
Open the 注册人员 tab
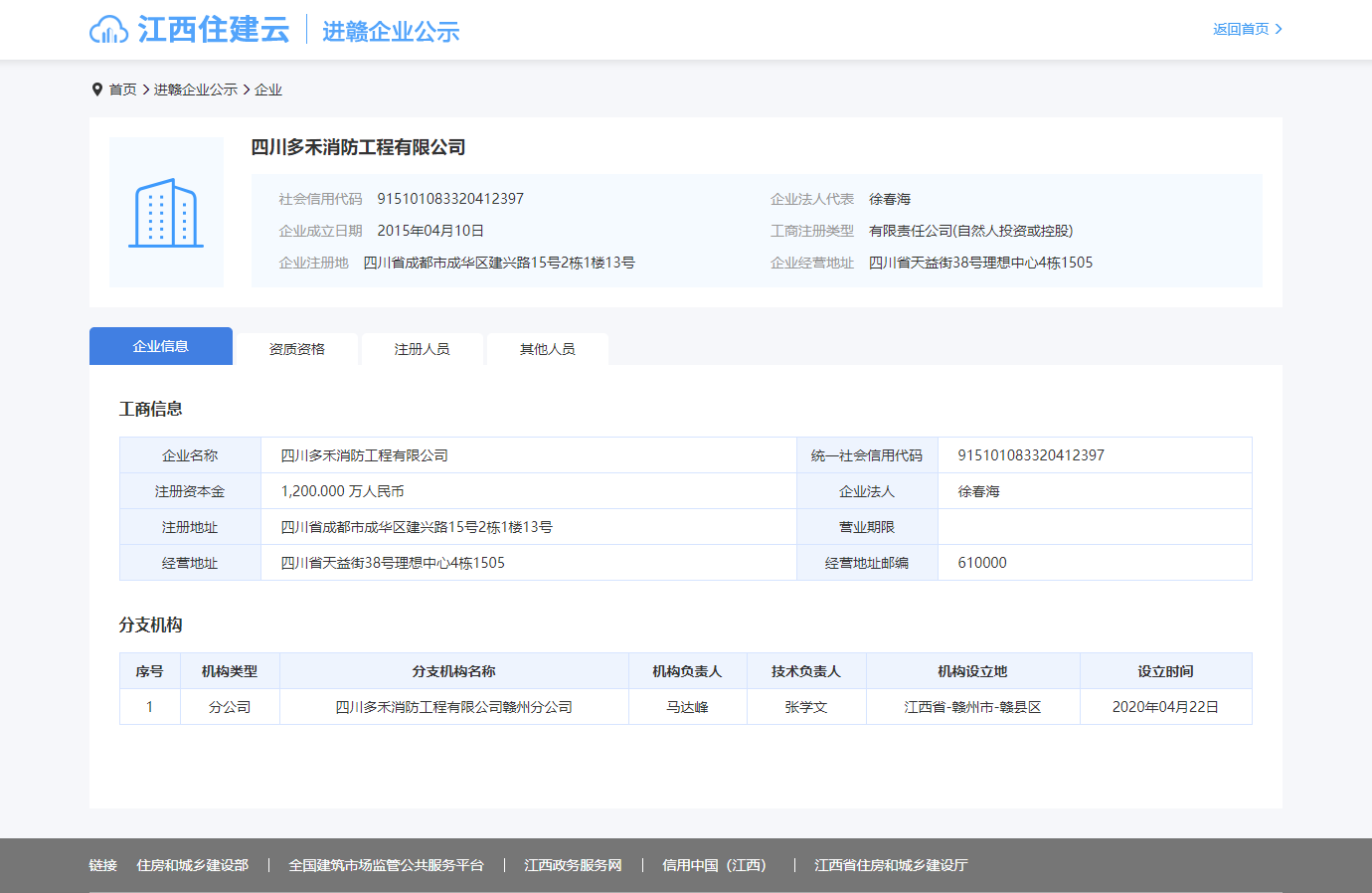[422, 349]
